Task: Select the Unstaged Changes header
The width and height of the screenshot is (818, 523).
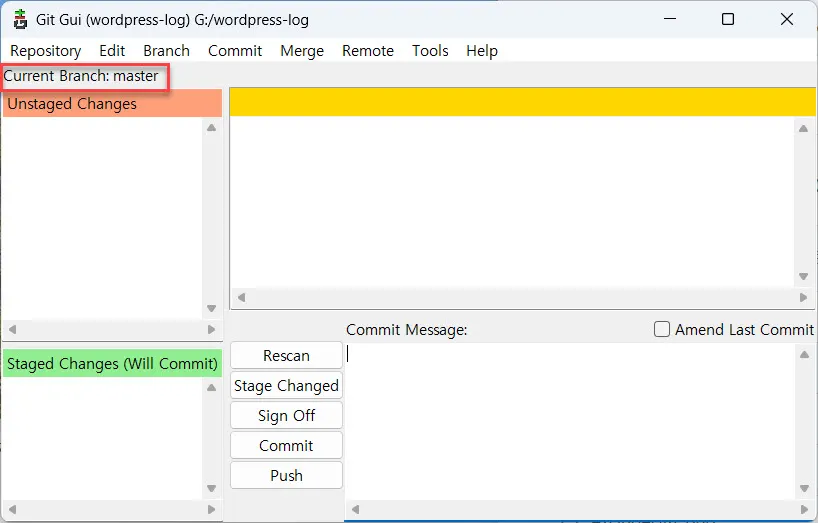Action: point(112,104)
